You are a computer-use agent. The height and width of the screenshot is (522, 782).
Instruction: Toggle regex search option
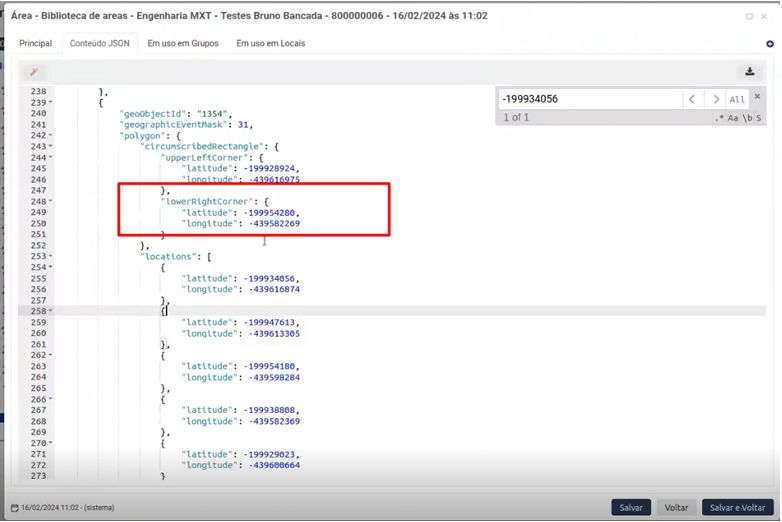(x=719, y=118)
